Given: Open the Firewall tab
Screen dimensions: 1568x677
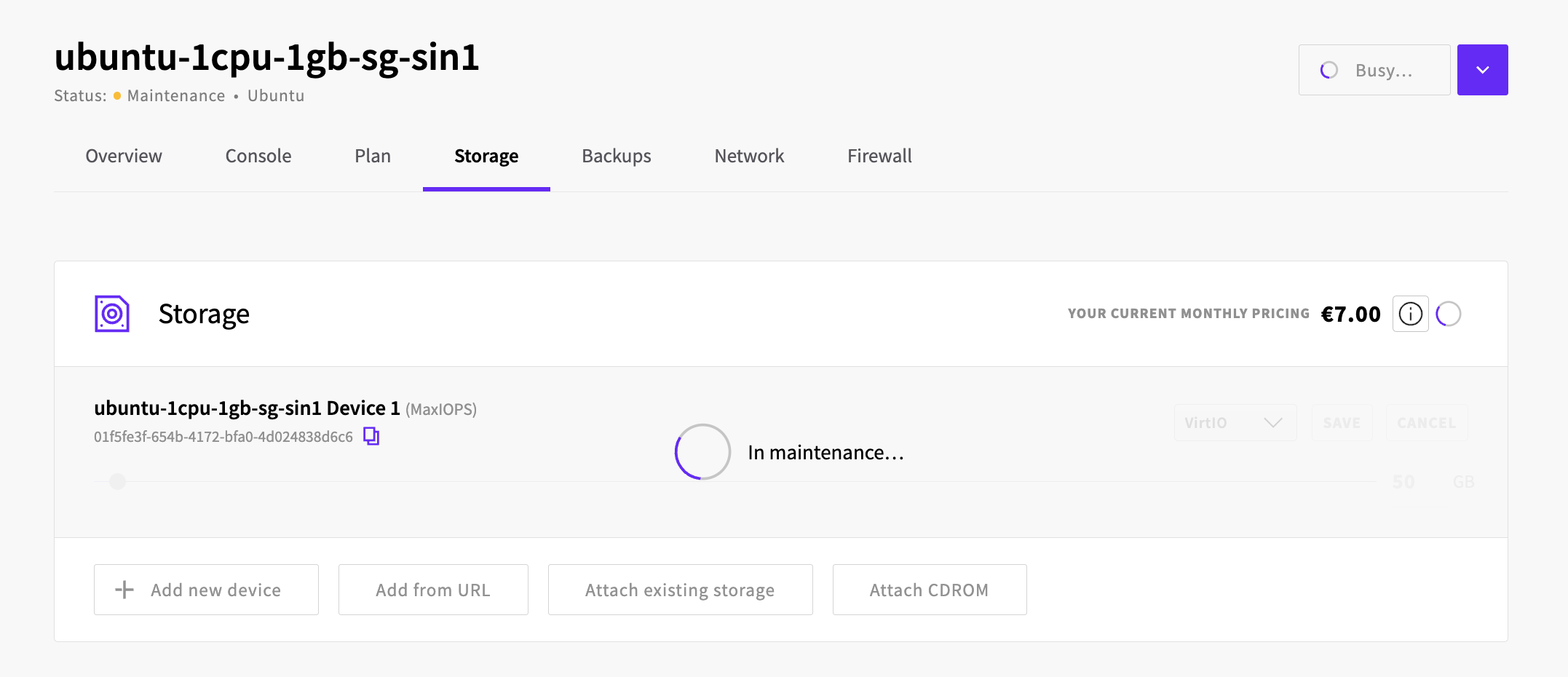Looking at the screenshot, I should 879,156.
